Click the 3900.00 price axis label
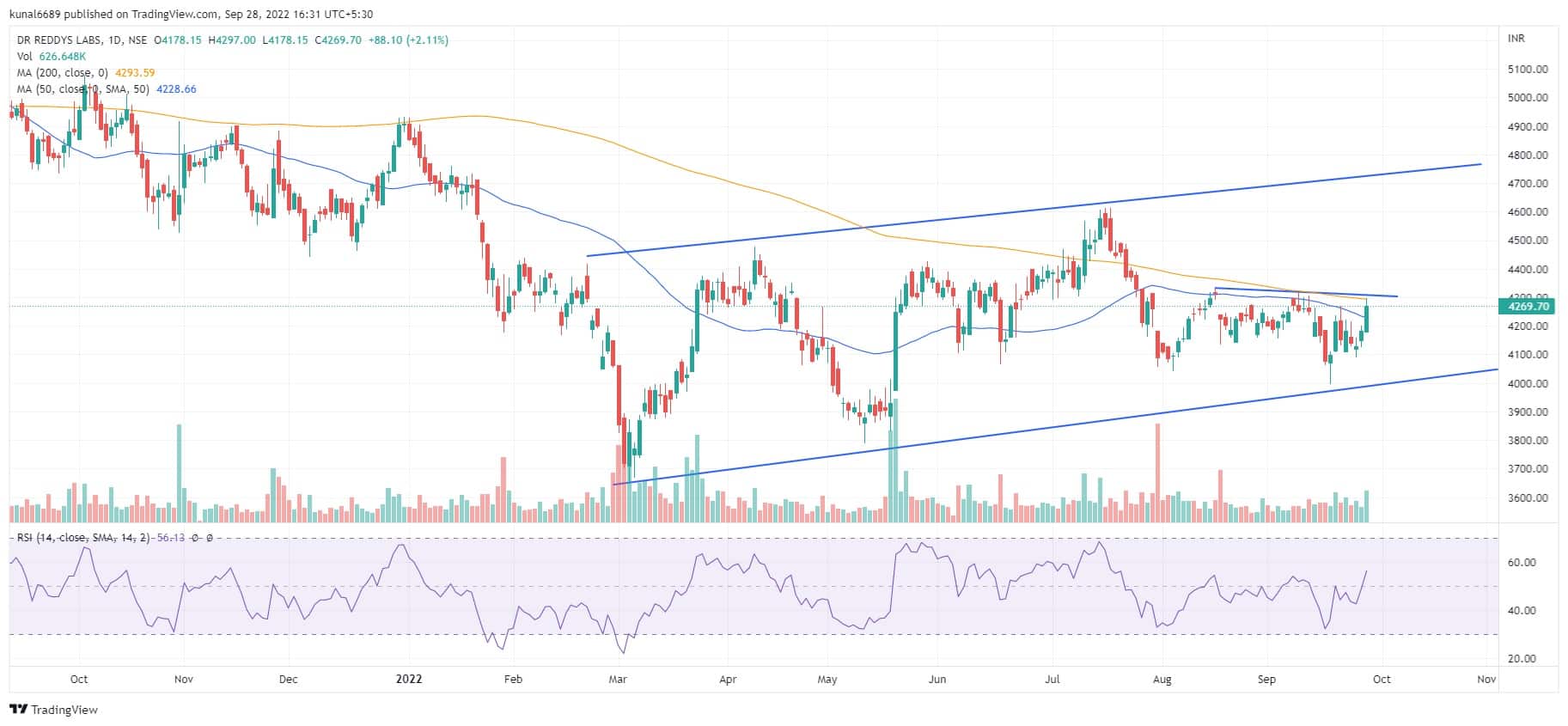The image size is (1568, 726). point(1528,412)
